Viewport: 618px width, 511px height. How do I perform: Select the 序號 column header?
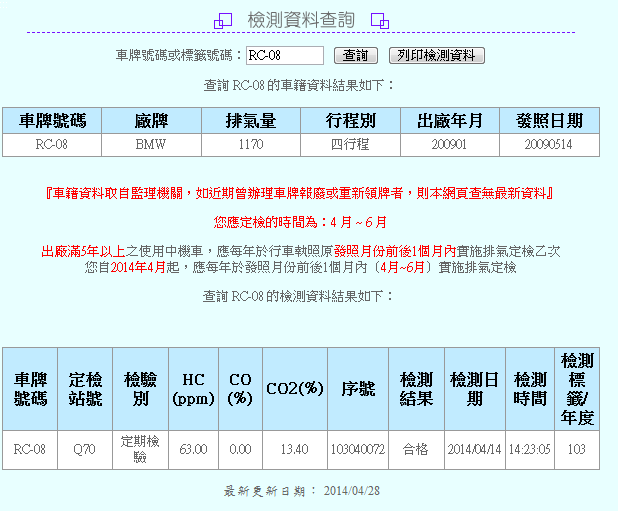(x=358, y=389)
